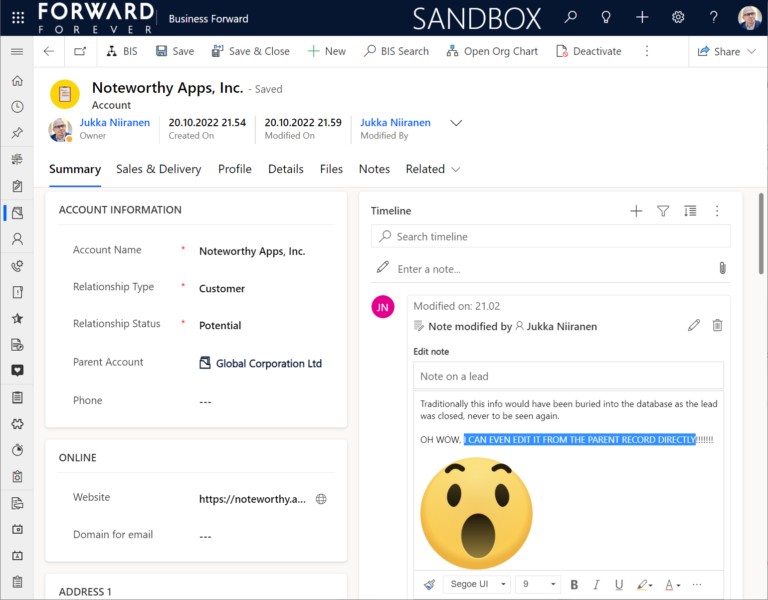Click the format painter brush icon
768x600 pixels.
430,585
